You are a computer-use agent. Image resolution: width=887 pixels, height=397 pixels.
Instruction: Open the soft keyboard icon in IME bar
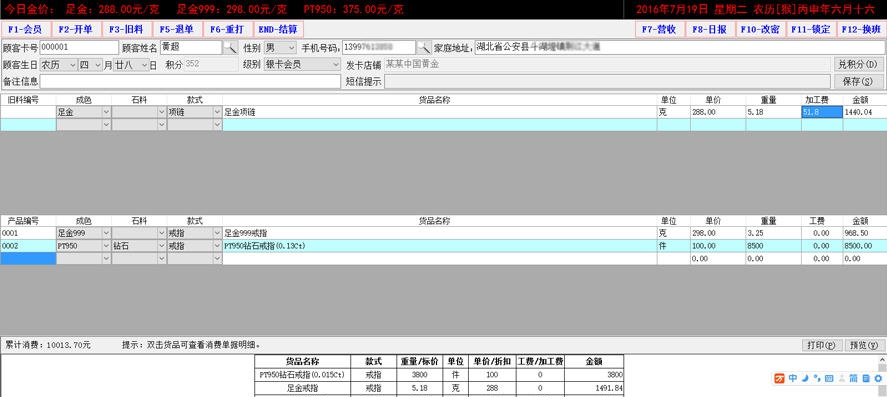(829, 378)
